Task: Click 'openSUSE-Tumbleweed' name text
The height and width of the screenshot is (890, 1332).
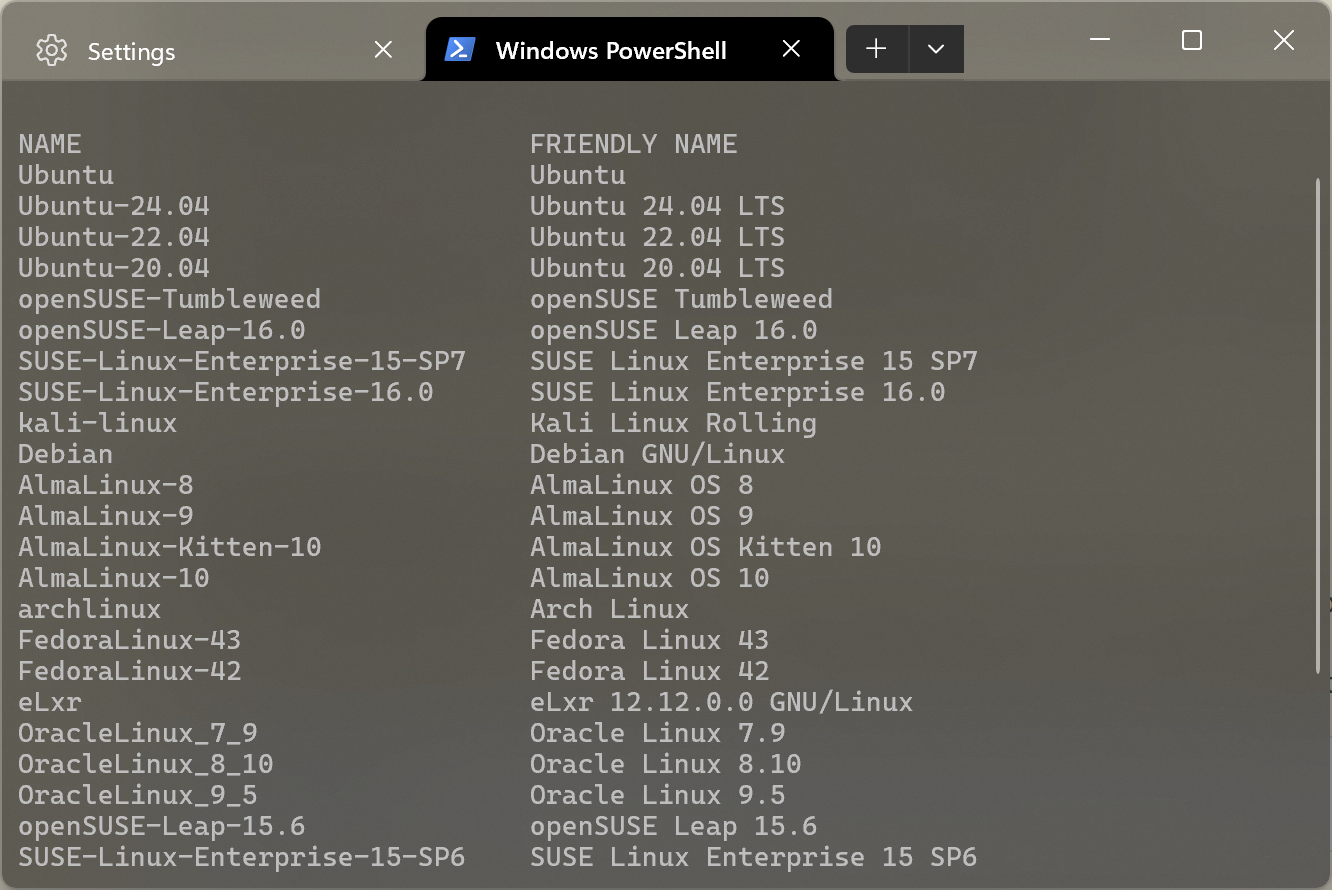Action: tap(170, 299)
